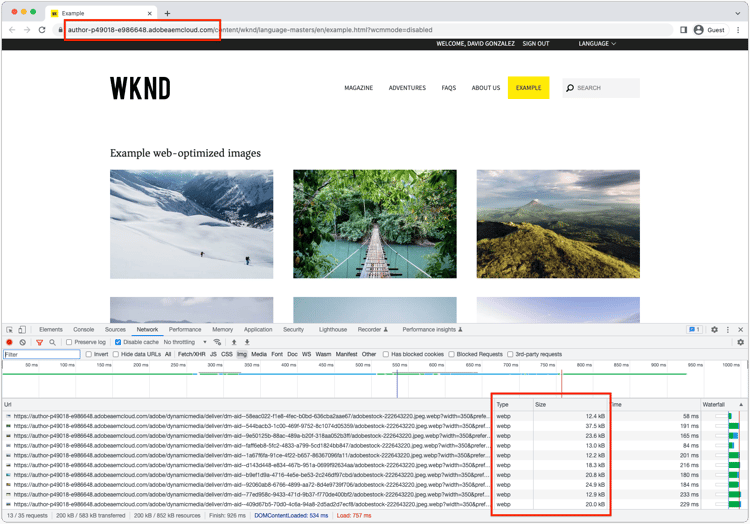This screenshot has width=750, height=524.
Task: Sort requests by Size column header
Action: coord(570,405)
